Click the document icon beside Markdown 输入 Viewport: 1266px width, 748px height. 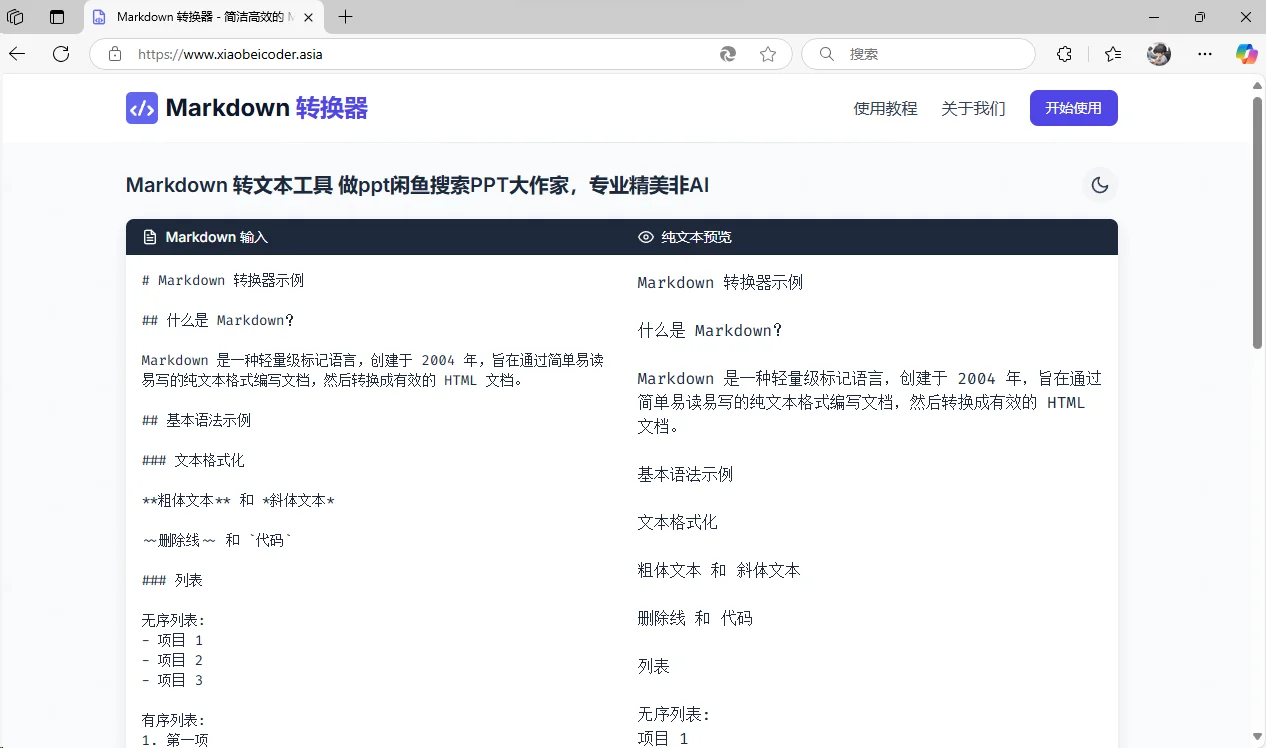click(148, 237)
